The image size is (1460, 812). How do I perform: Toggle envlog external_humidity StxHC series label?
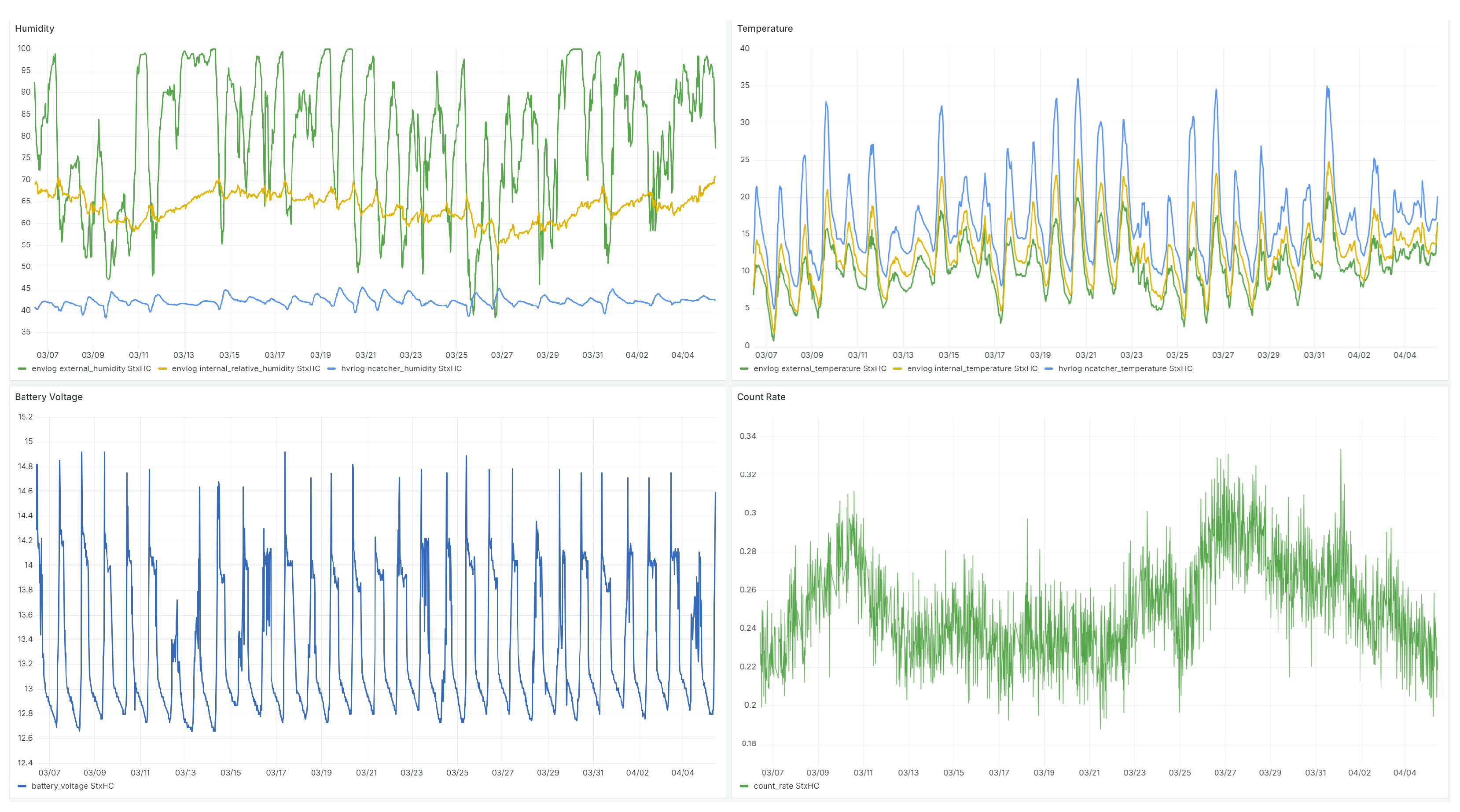coord(91,368)
